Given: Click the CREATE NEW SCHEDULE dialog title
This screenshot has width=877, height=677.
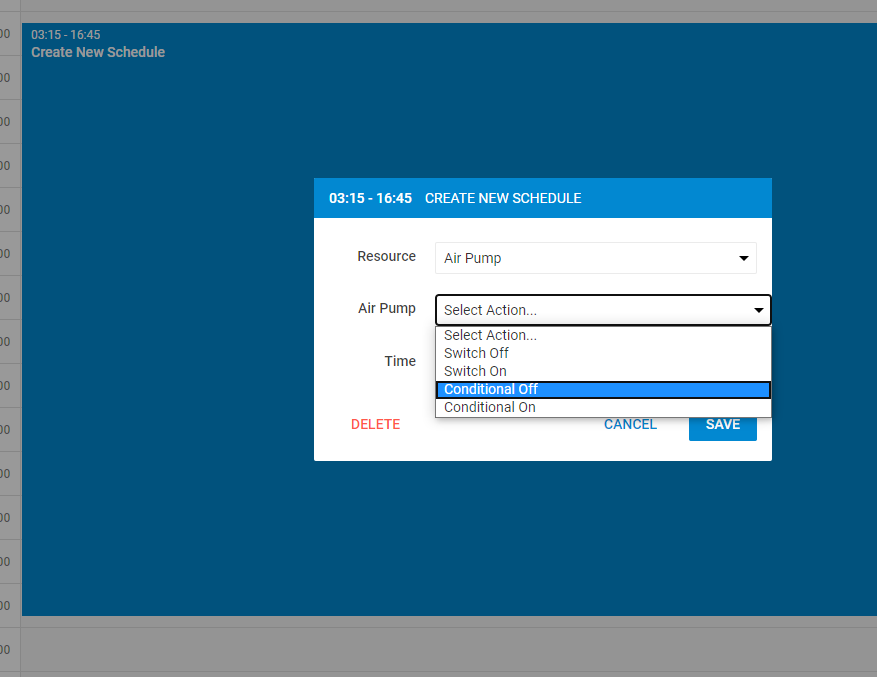Looking at the screenshot, I should pos(503,198).
